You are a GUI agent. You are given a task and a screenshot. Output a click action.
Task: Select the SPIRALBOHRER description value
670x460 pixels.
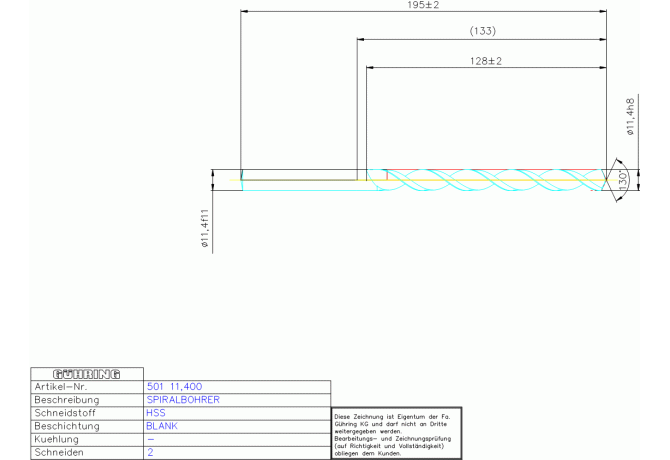pos(183,399)
